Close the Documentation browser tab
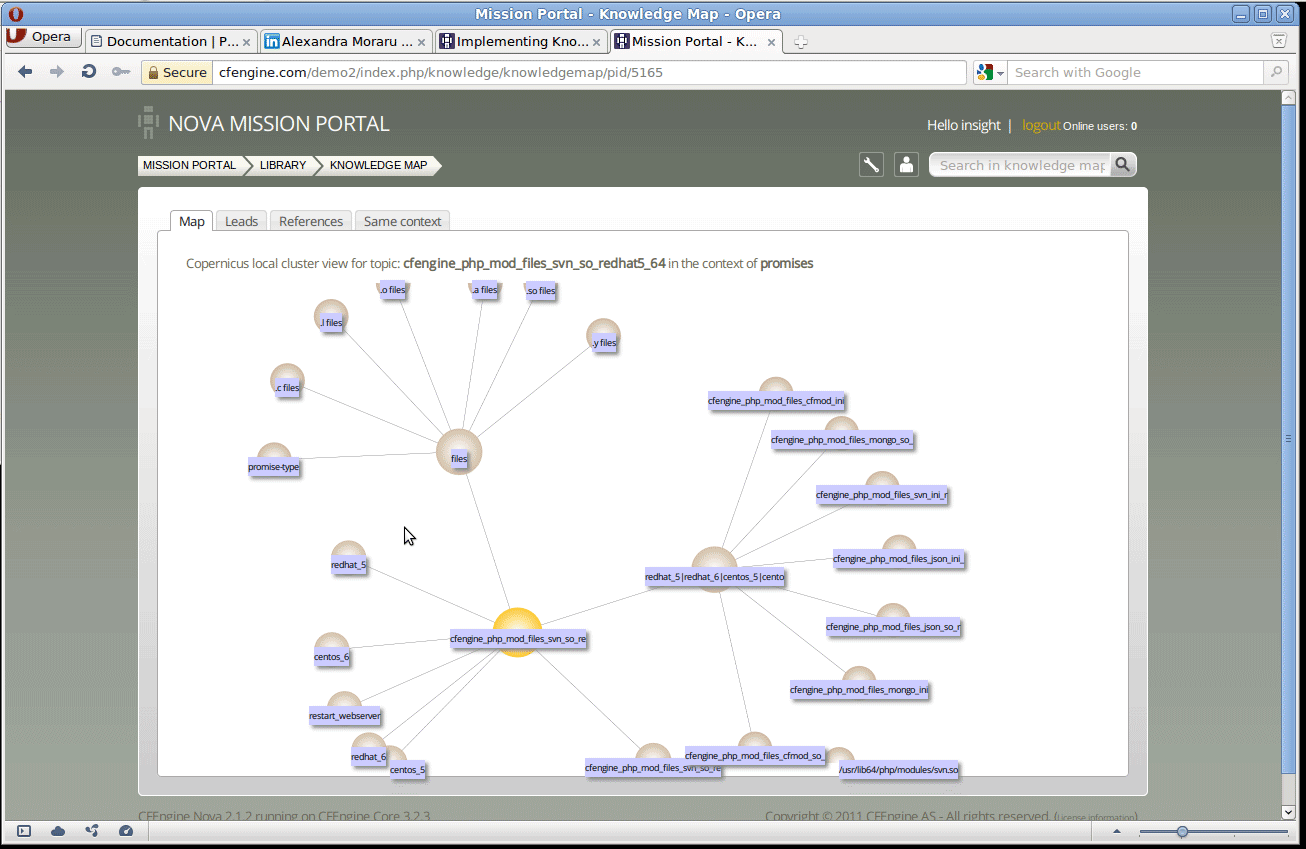Image resolution: width=1306 pixels, height=849 pixels. pyautogui.click(x=248, y=42)
